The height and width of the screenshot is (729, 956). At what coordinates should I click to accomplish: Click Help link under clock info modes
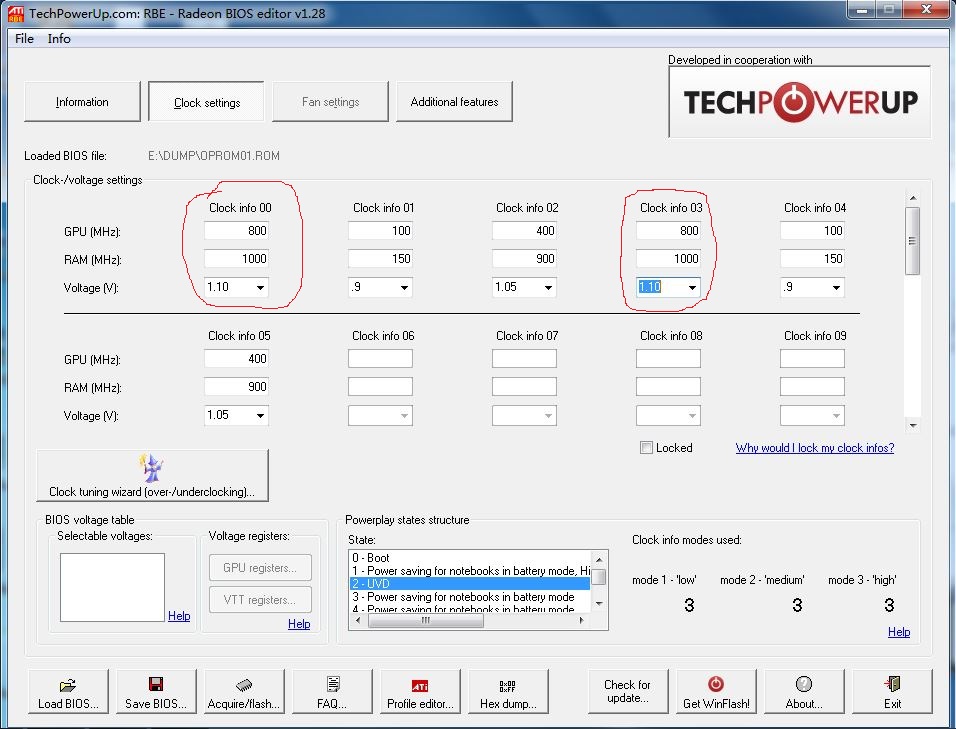(899, 631)
